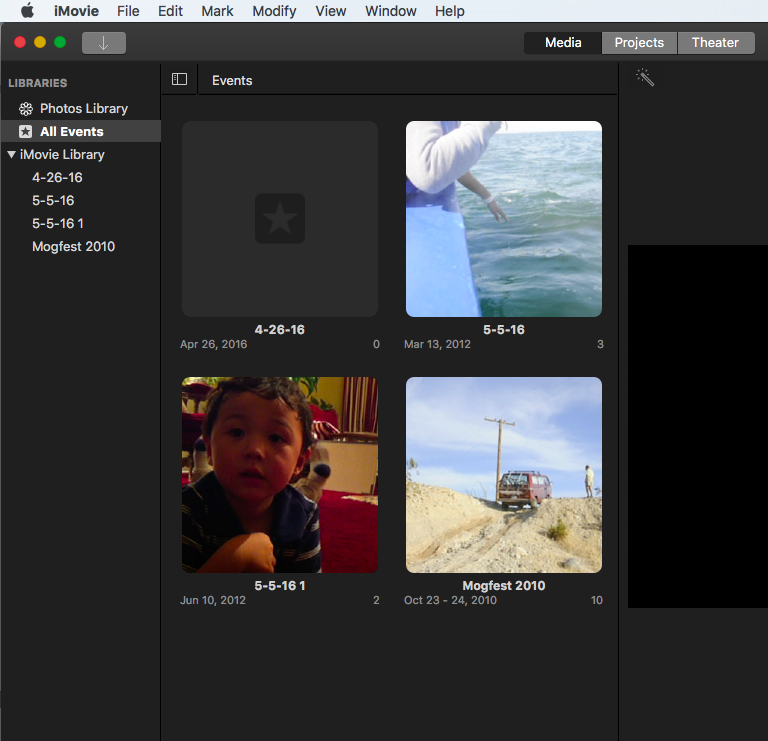
Task: Switch to the Theater tab
Action: point(715,43)
